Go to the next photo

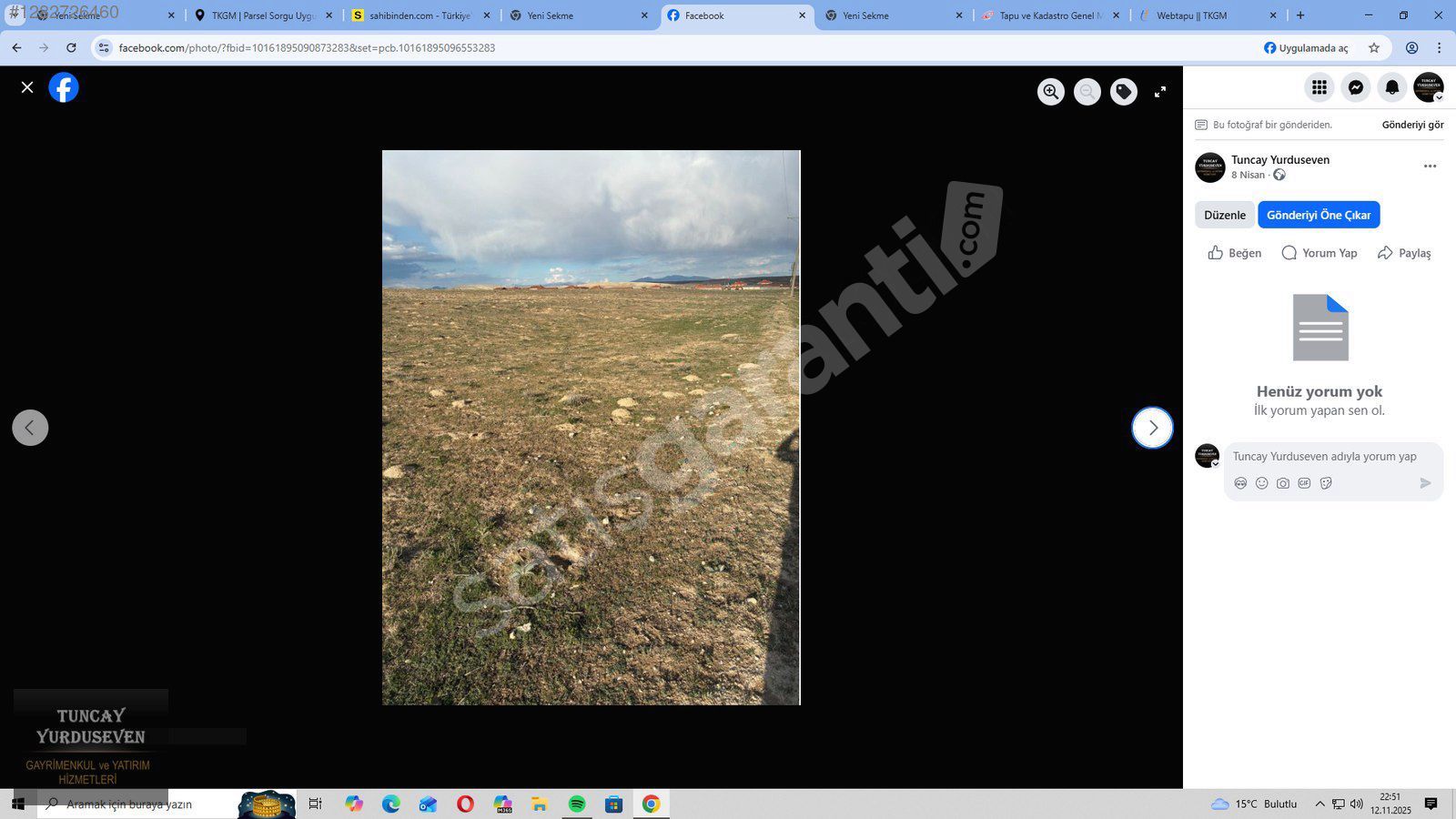click(x=1152, y=428)
